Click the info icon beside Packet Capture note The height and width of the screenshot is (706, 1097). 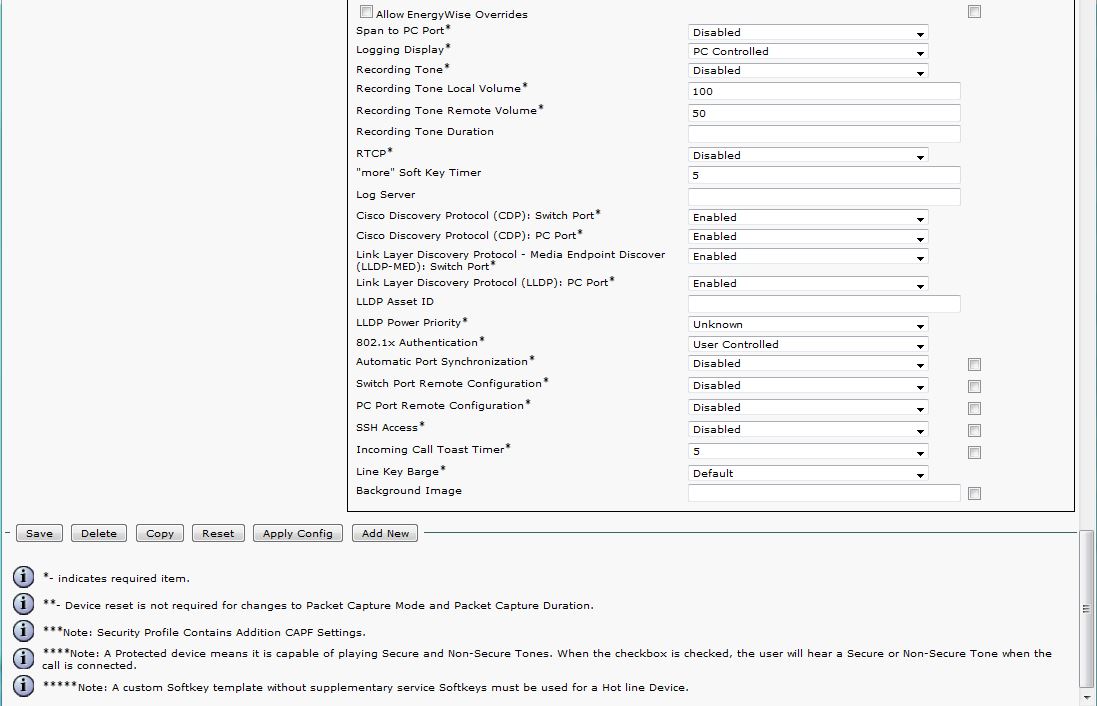pyautogui.click(x=23, y=604)
